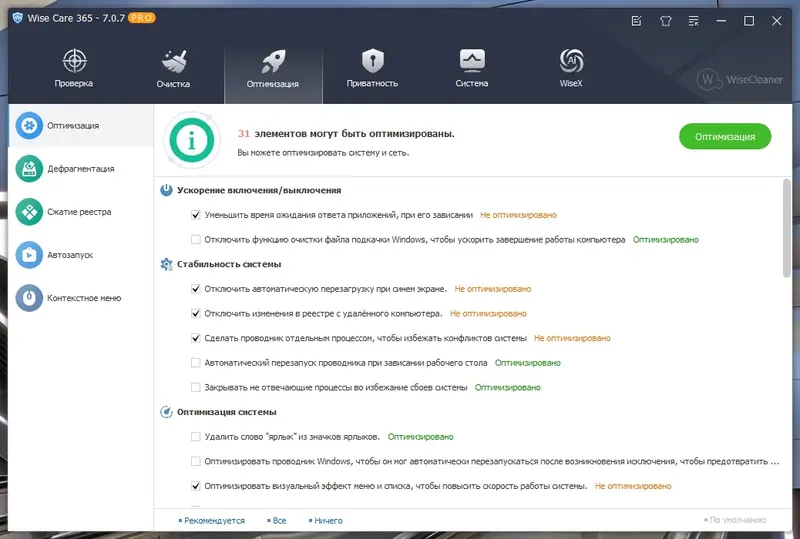Uncheck Сделать проводник отдельным процессом
Image resolution: width=800 pixels, height=539 pixels.
(x=195, y=338)
